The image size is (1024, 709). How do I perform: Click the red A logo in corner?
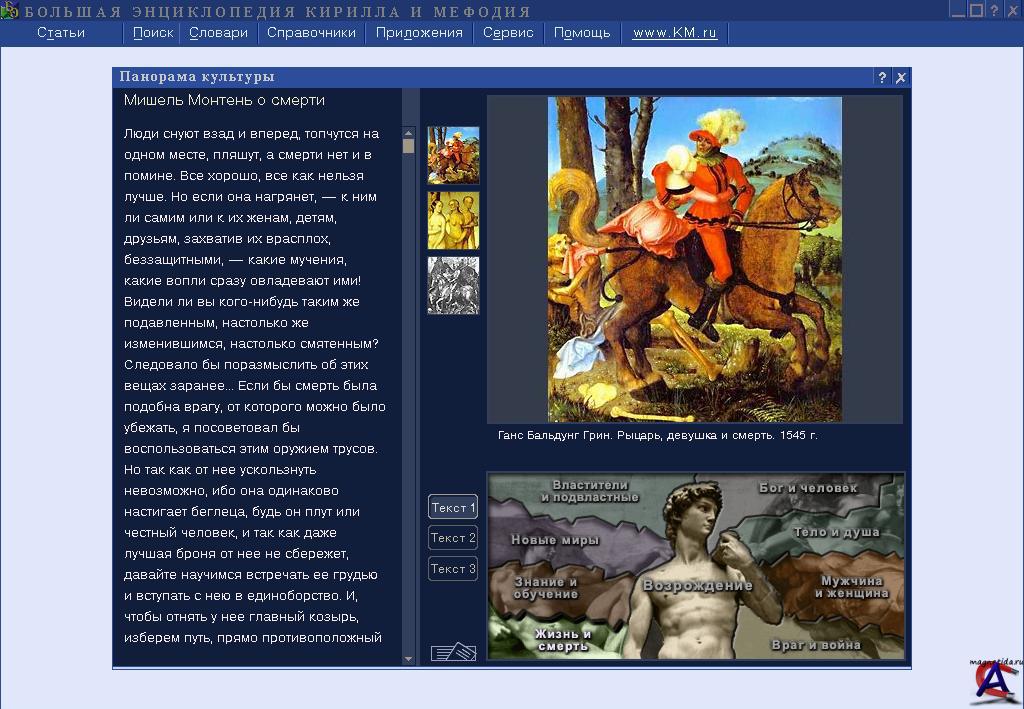991,685
